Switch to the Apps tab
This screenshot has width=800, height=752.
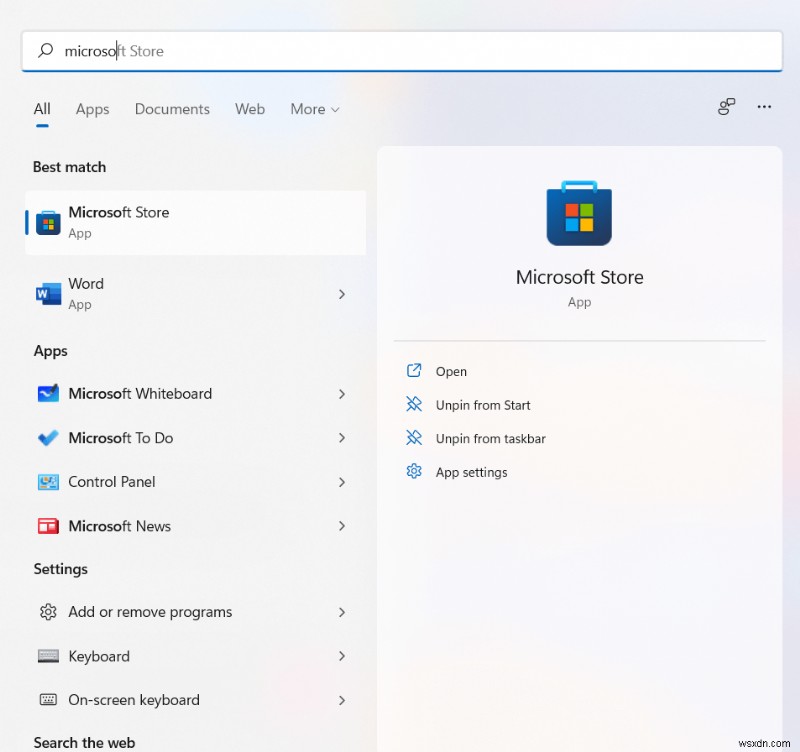tap(92, 109)
